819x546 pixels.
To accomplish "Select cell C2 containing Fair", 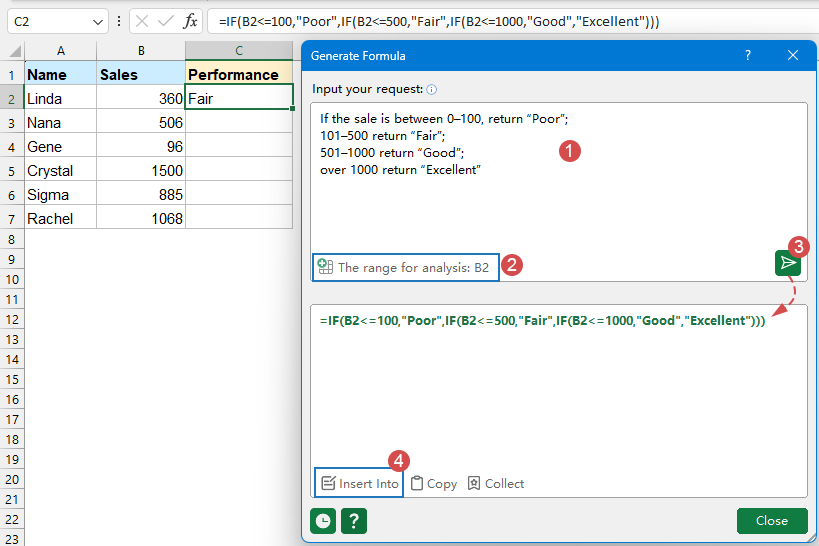I will 239,98.
